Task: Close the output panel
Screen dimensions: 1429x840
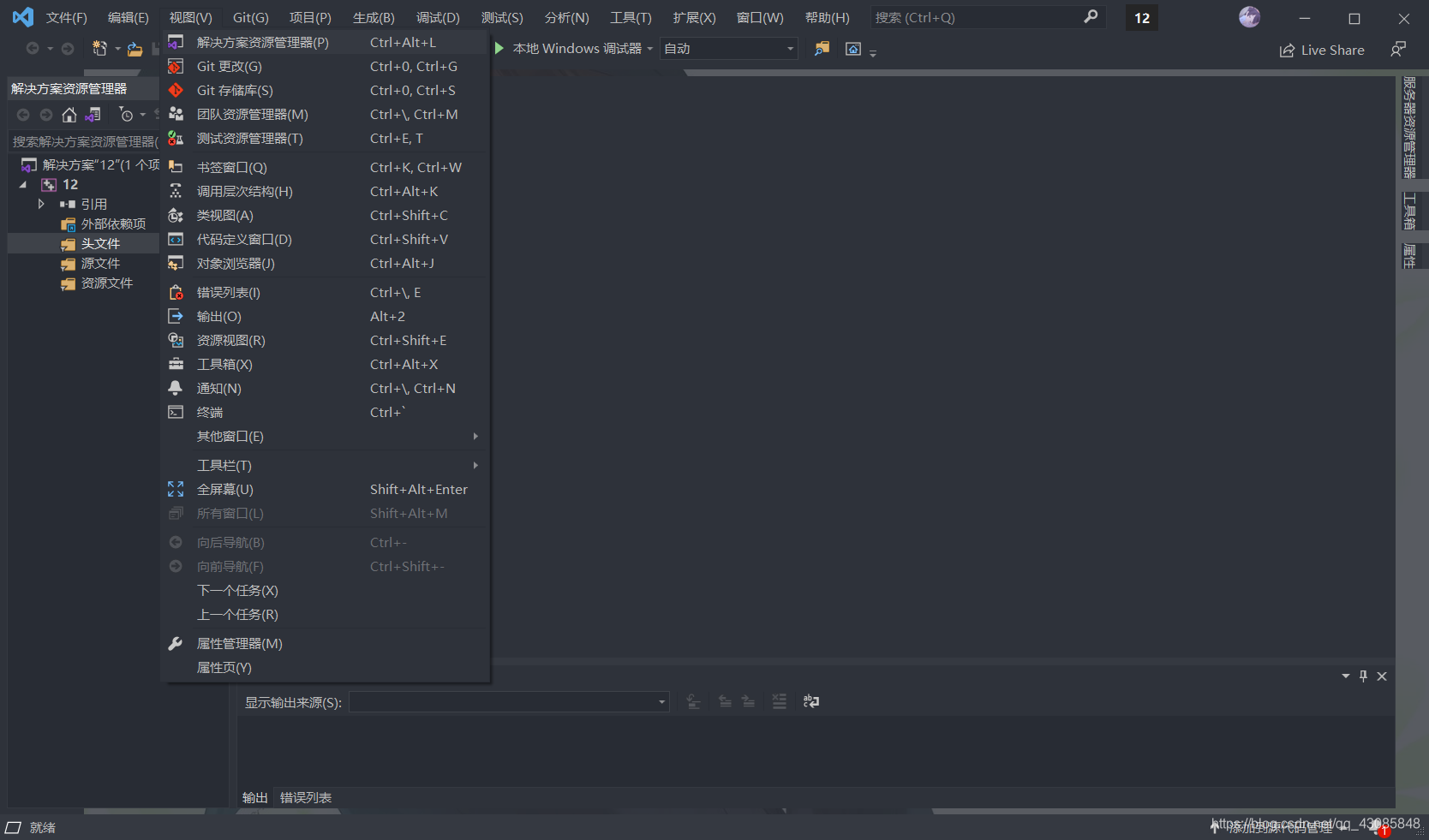Action: pyautogui.click(x=1382, y=676)
